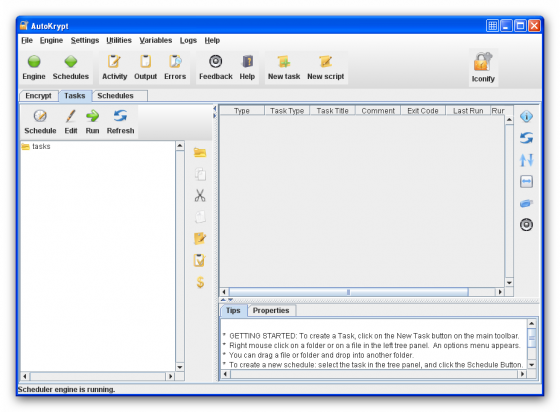Open the Engine menu
The image size is (560, 412).
(x=51, y=40)
